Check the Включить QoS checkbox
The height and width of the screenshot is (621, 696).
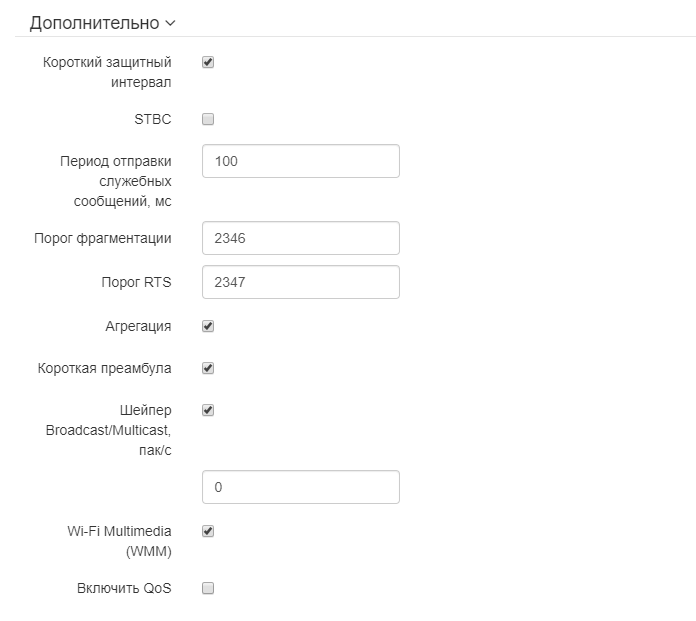(x=208, y=588)
